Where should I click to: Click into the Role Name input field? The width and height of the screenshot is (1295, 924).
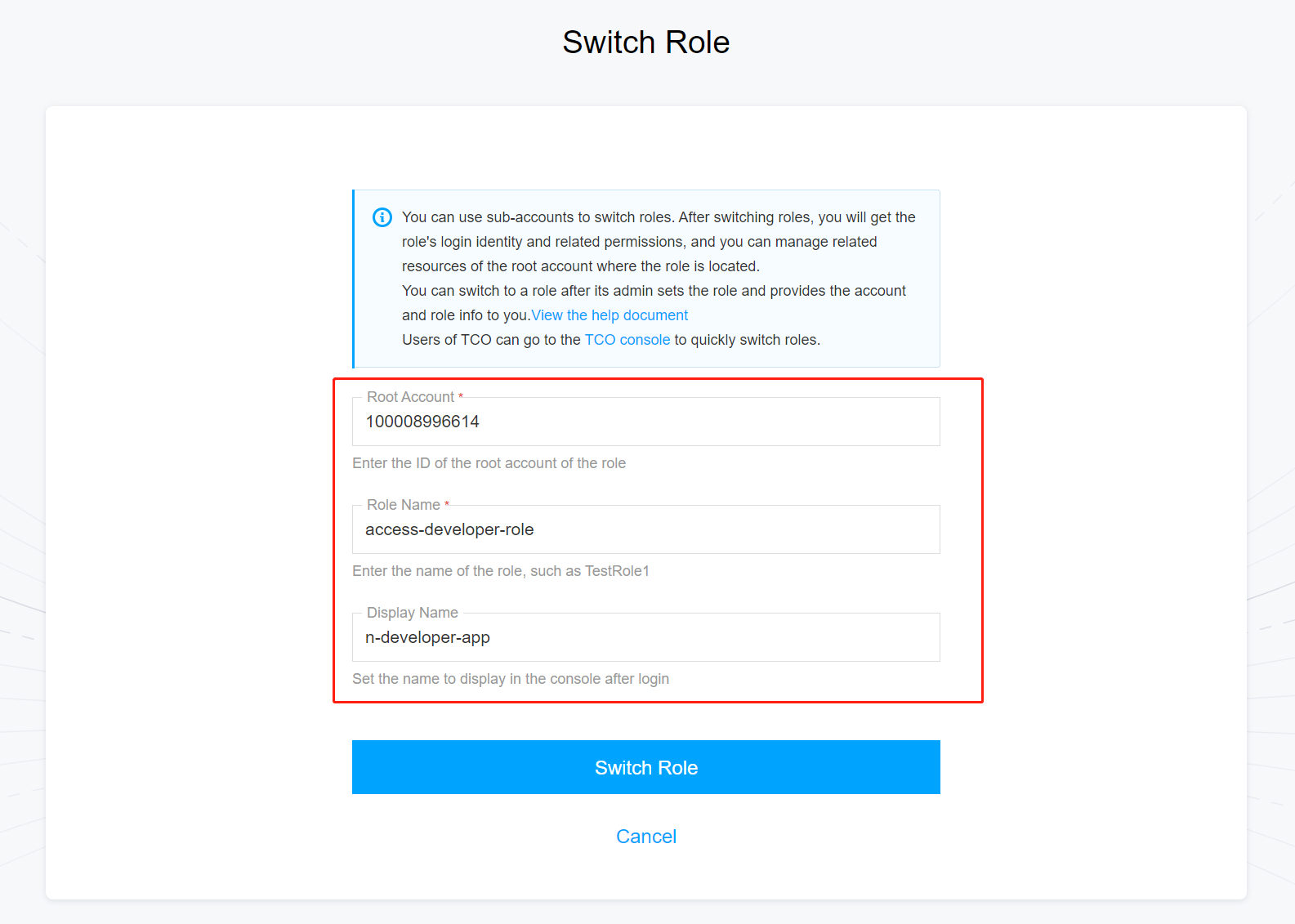point(645,530)
